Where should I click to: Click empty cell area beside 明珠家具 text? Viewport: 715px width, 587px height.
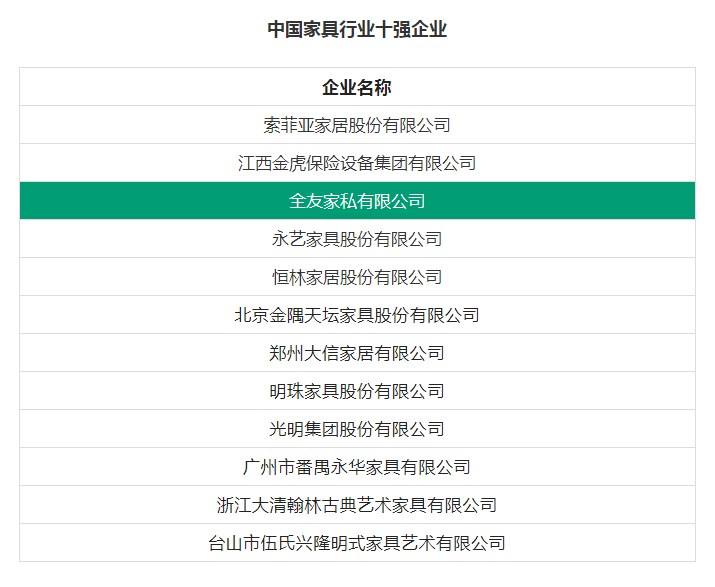pos(570,391)
